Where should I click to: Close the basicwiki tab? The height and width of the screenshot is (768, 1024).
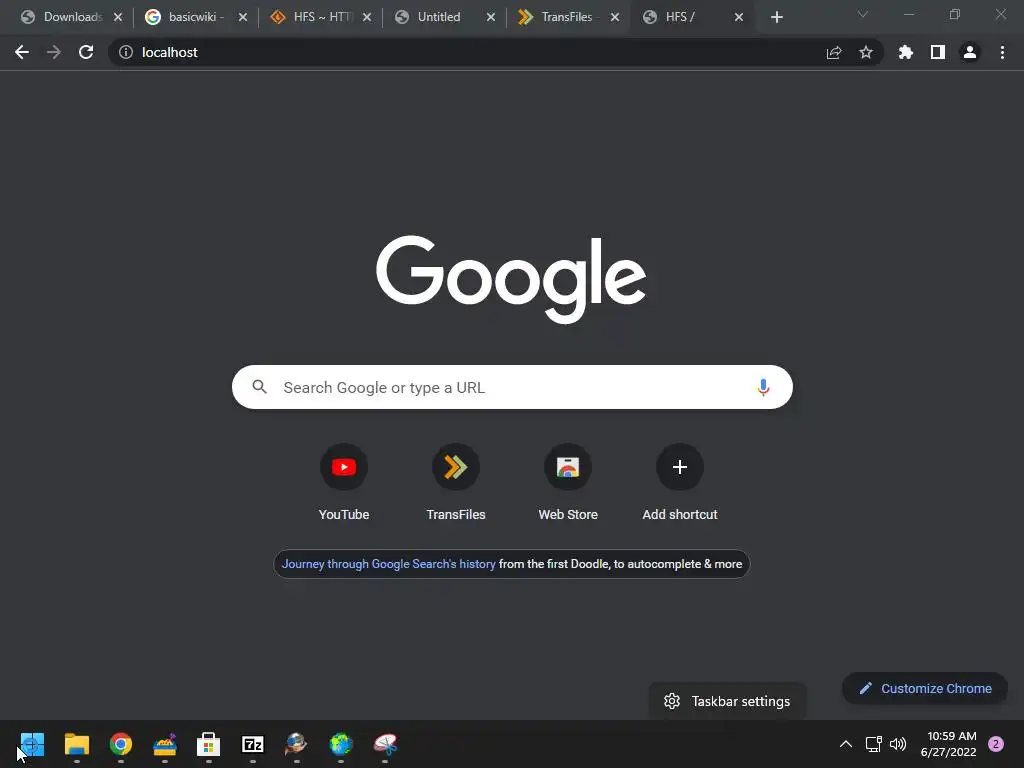[243, 17]
